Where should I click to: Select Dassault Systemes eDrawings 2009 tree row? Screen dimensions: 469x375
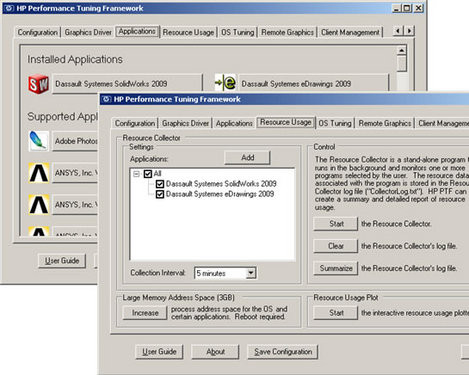coord(220,194)
